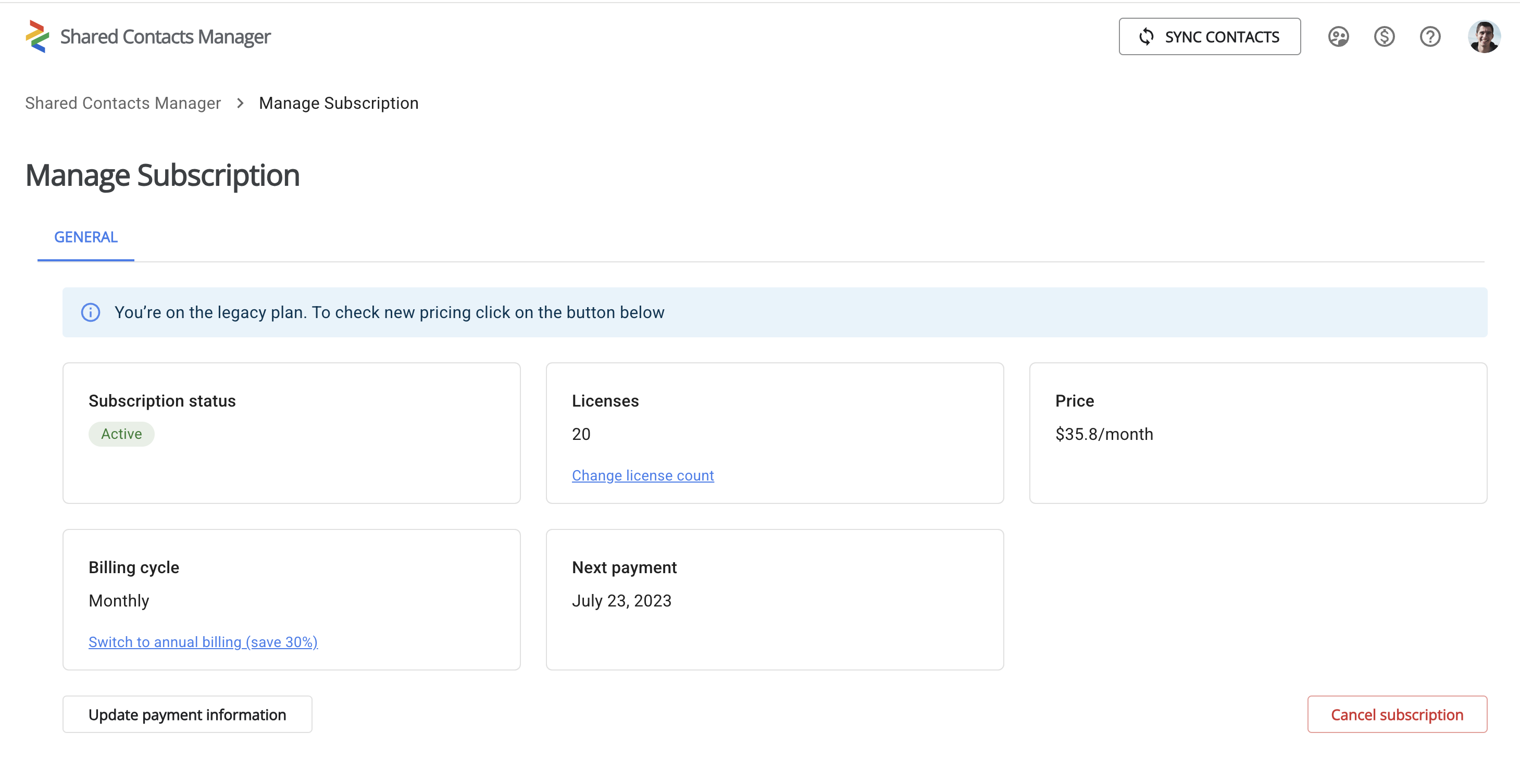Select the GENERAL tab
Screen dimensions: 1520x784
[85, 236]
